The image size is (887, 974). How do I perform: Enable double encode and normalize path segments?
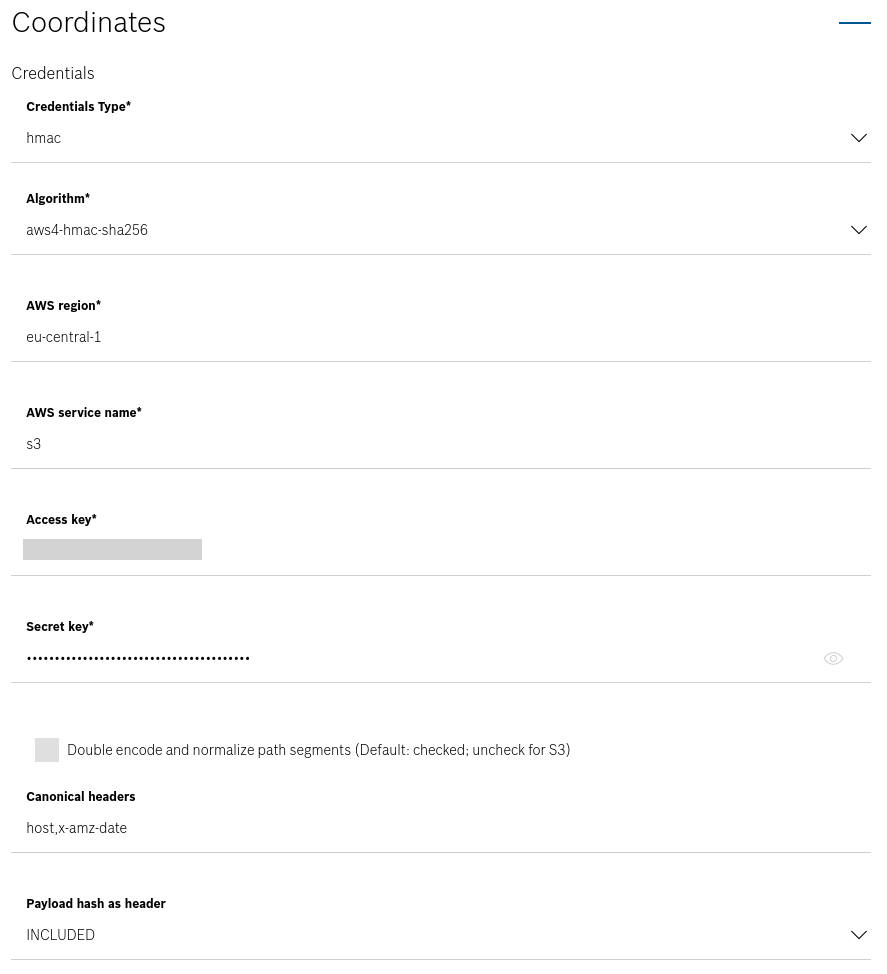point(47,750)
